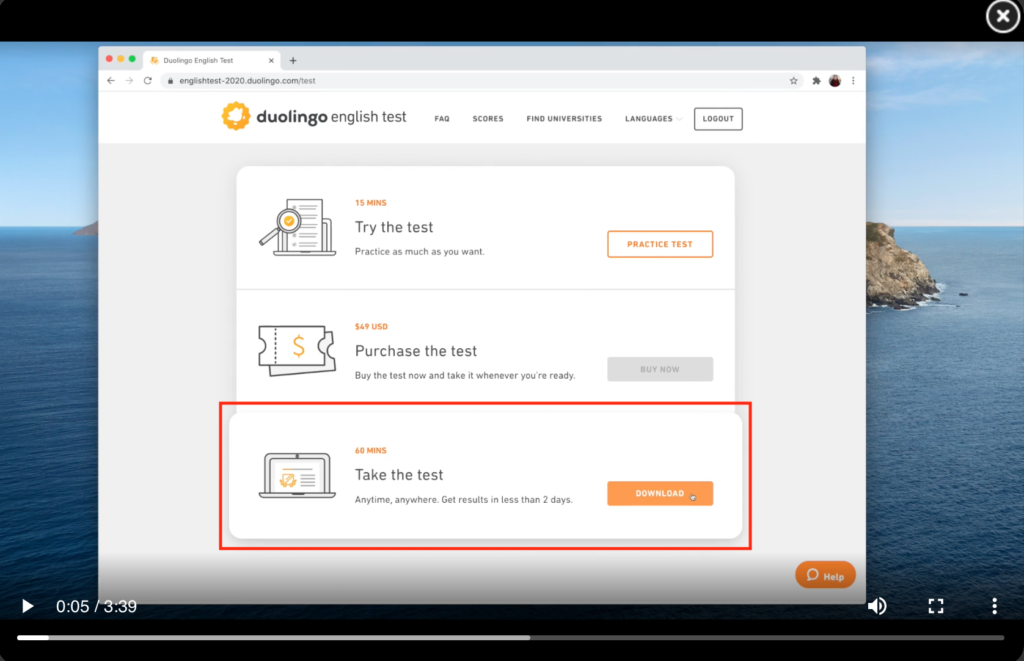Click the dollar ticket illustration

[297, 350]
